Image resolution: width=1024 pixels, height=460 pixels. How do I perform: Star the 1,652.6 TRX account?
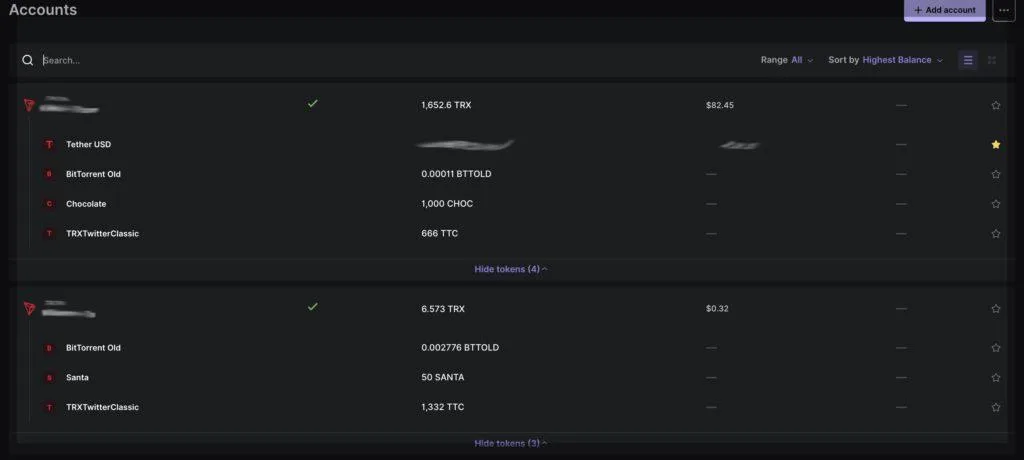click(x=995, y=105)
